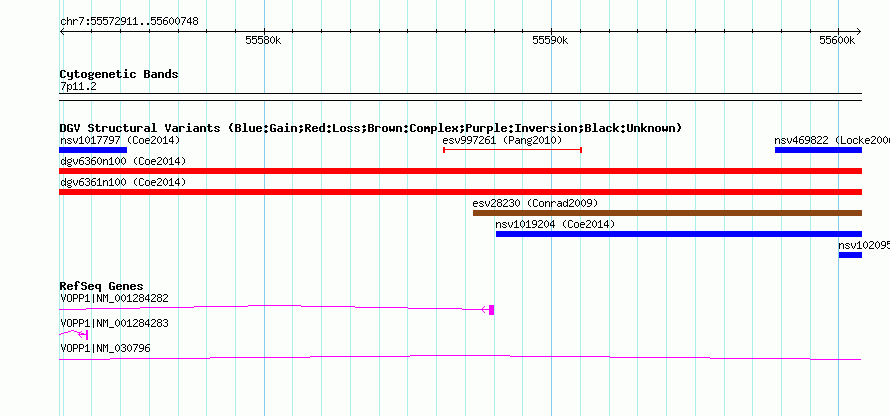Open the dgv6361n100 (Coe2014) variant label
890x416 pixels.
click(x=123, y=183)
